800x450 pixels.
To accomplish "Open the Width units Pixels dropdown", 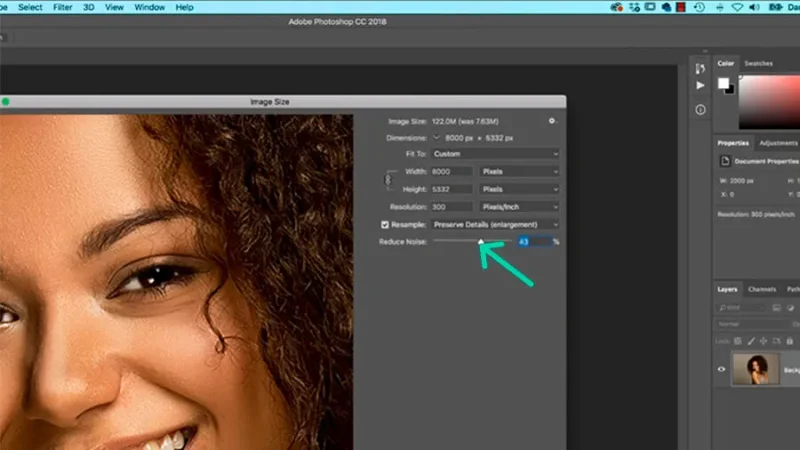I will coord(519,171).
